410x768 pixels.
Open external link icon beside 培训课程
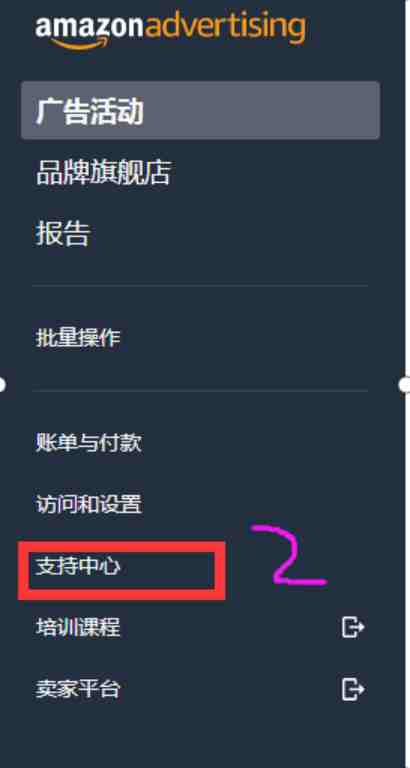(353, 627)
